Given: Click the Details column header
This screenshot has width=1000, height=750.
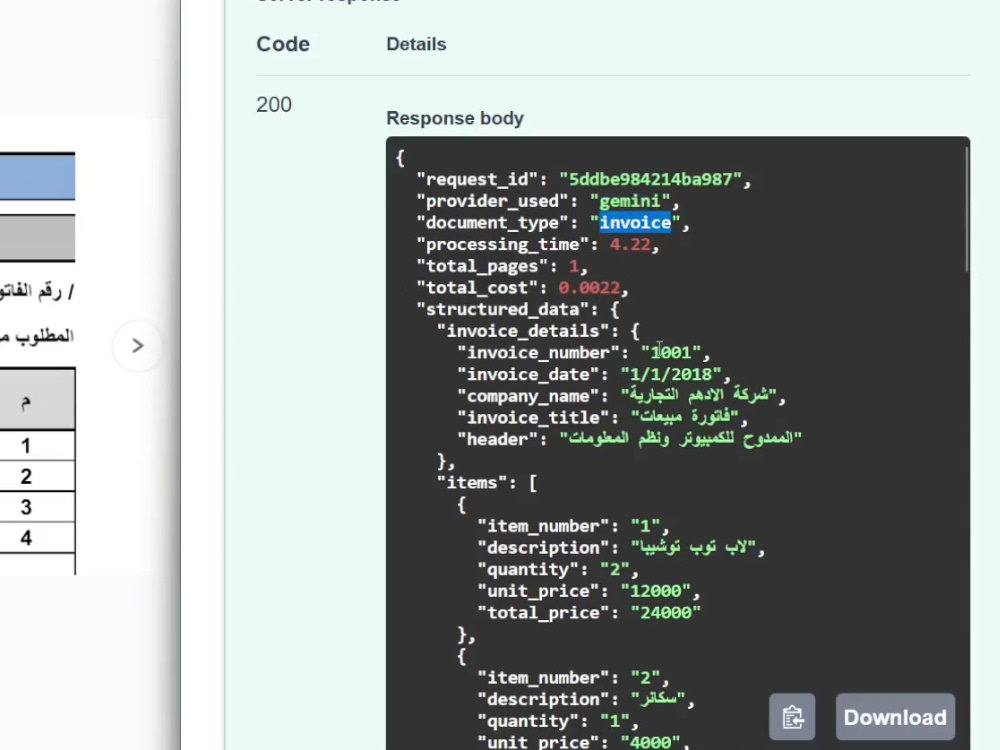Looking at the screenshot, I should click(x=416, y=45).
